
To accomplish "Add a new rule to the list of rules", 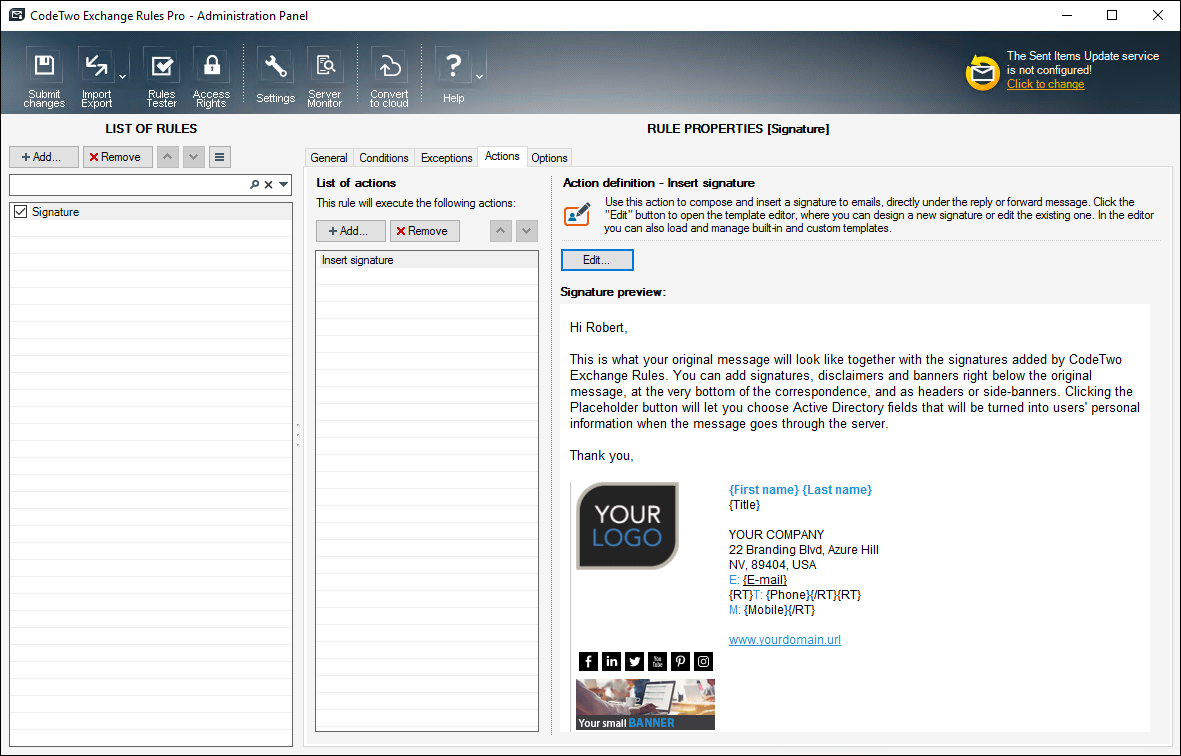I will click(44, 157).
